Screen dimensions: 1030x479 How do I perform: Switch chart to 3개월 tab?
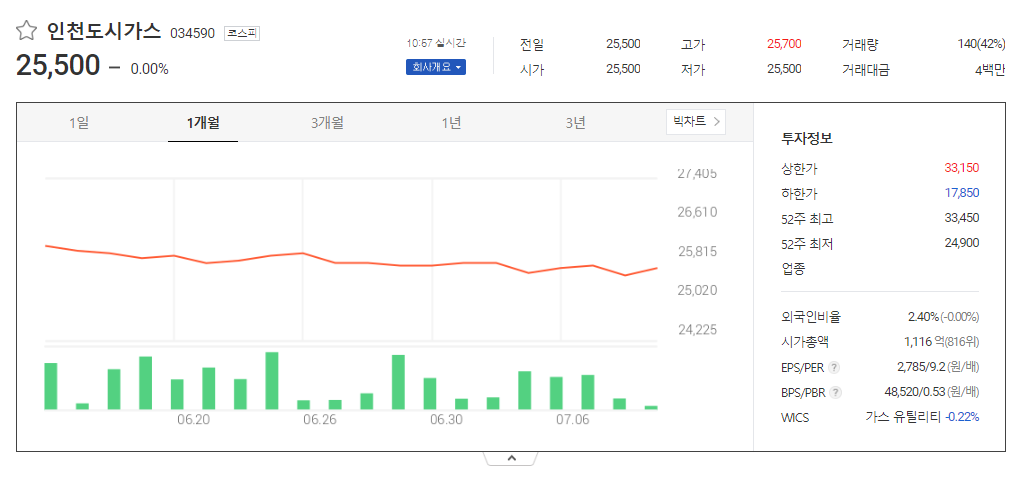click(x=327, y=123)
